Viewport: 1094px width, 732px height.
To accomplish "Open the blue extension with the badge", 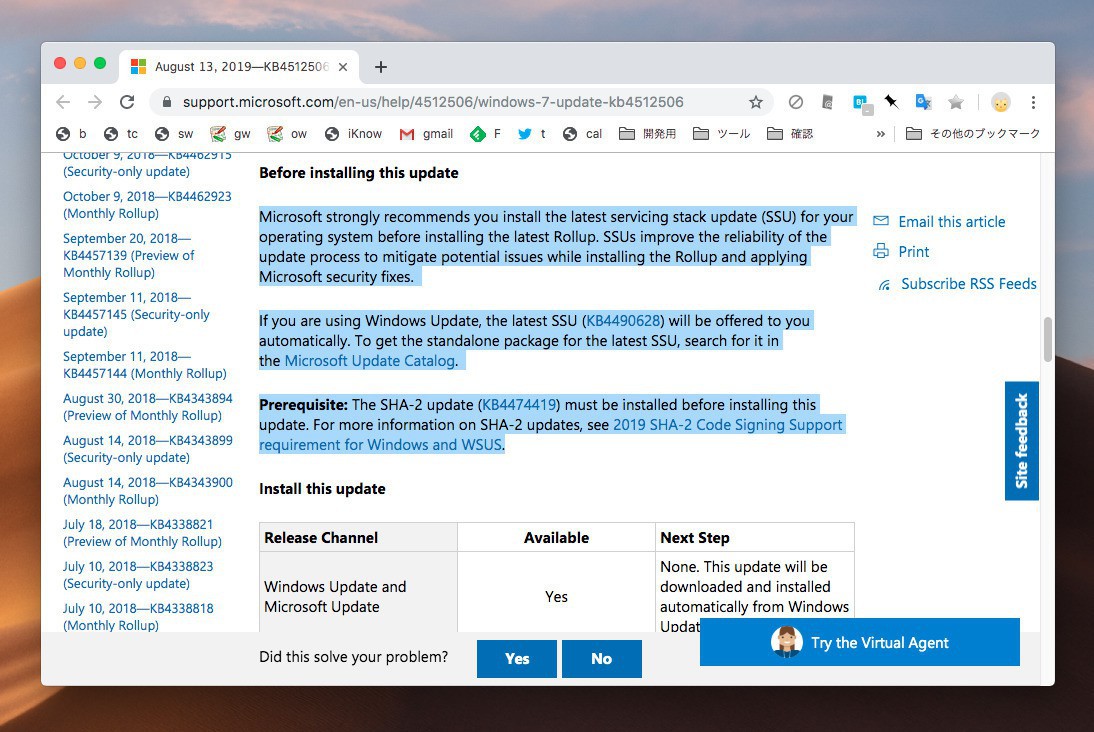I will pos(862,103).
